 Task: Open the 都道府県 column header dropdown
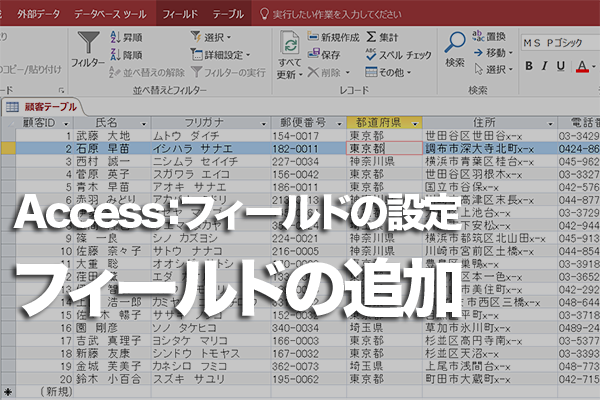point(415,124)
